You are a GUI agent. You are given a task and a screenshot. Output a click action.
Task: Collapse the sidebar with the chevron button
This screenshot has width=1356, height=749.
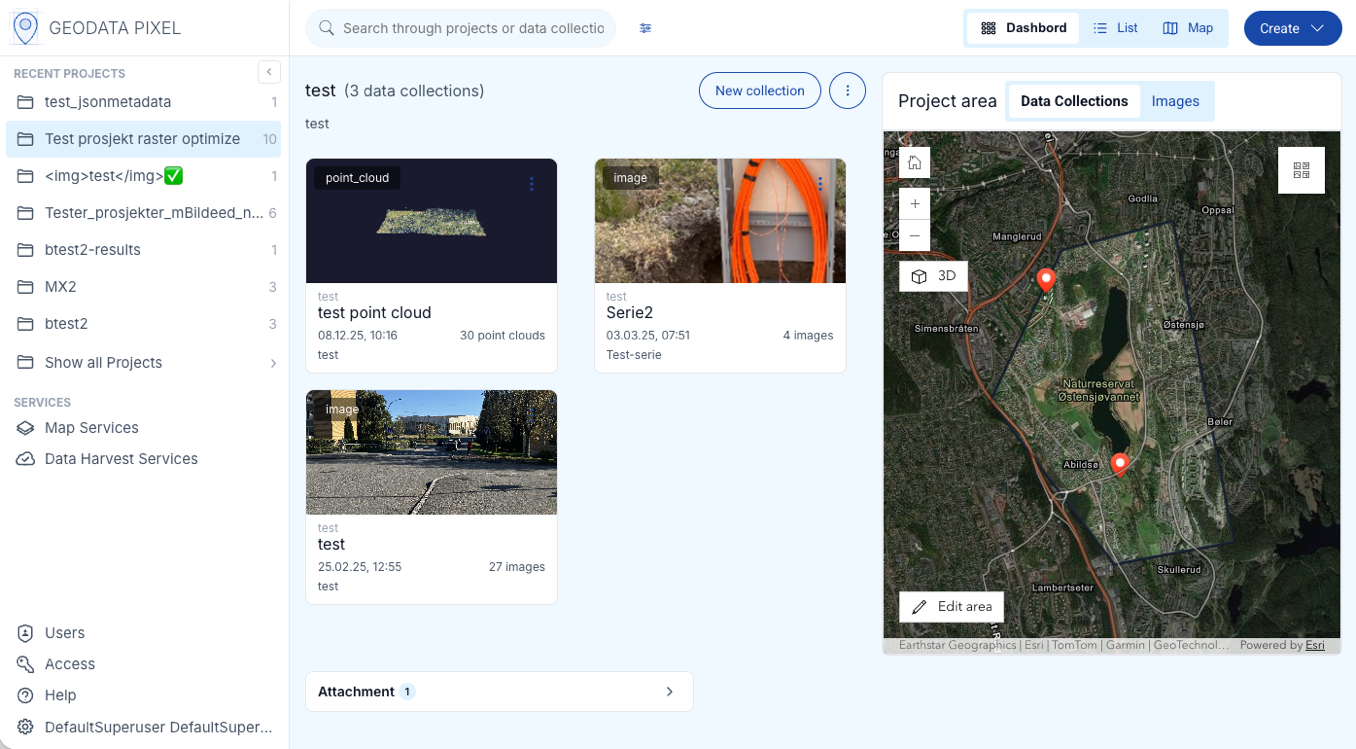(x=269, y=72)
